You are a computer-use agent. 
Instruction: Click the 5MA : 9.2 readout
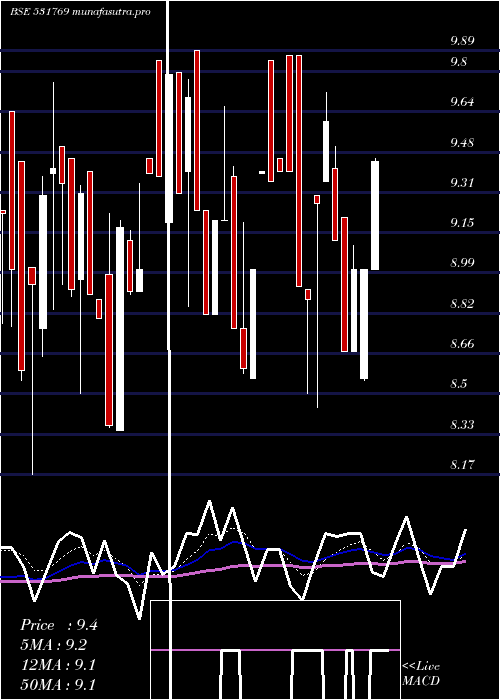54,645
